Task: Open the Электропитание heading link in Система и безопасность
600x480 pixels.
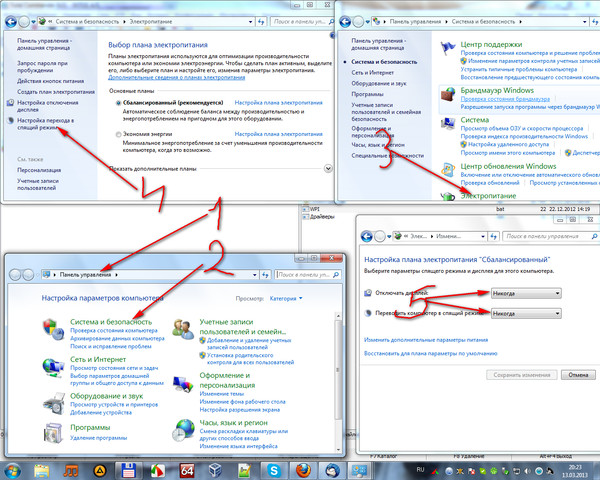Action: click(x=488, y=196)
